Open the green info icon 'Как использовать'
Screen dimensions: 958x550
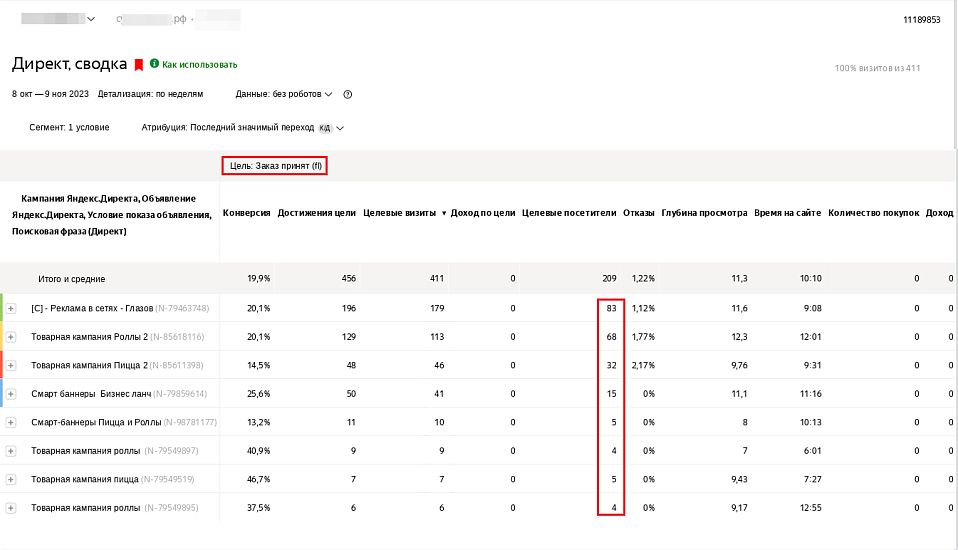click(154, 64)
